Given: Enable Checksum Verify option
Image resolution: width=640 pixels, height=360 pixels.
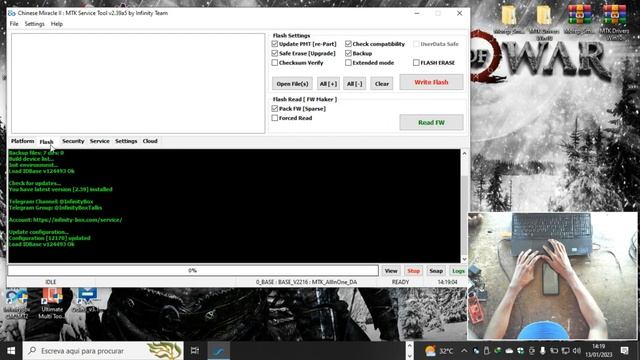Looking at the screenshot, I should (x=275, y=62).
